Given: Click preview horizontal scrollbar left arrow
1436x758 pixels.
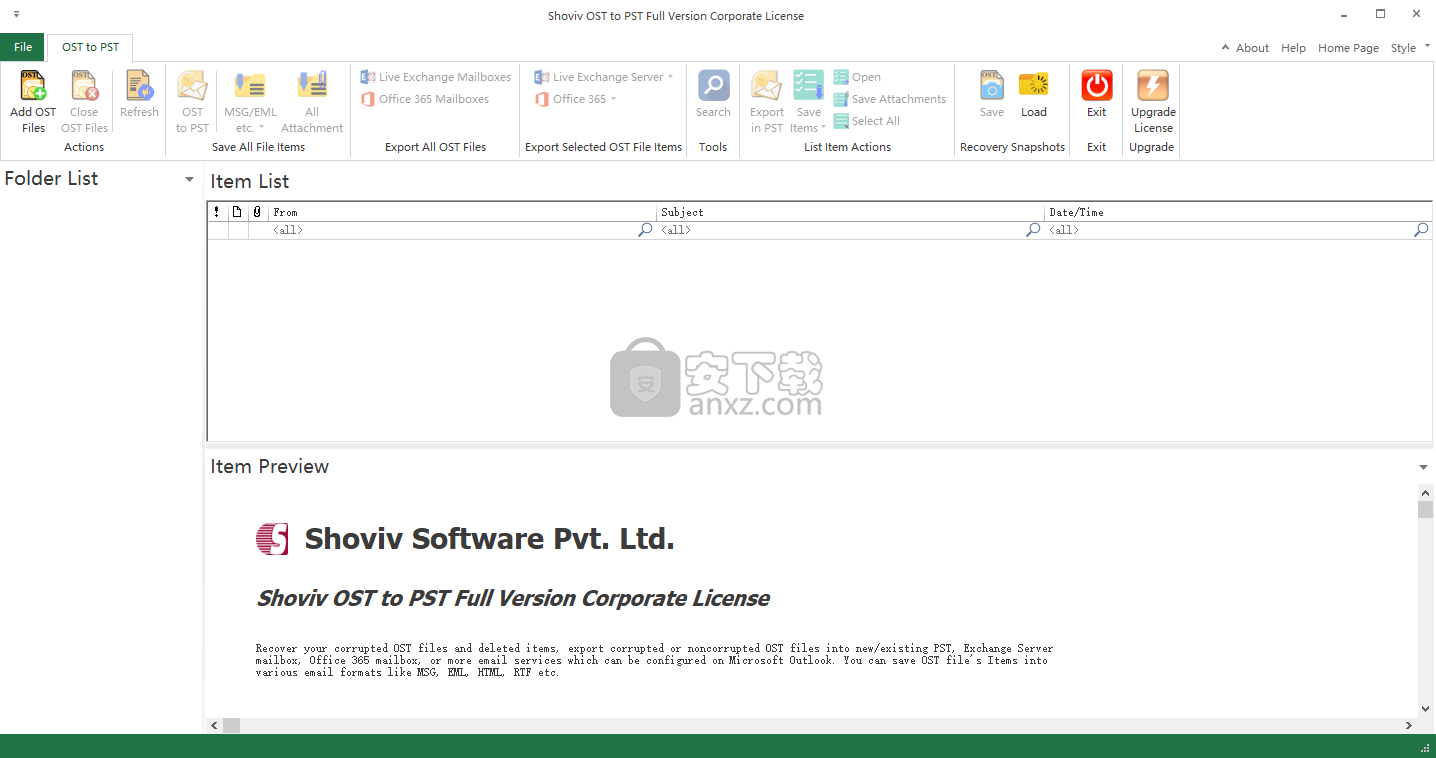Looking at the screenshot, I should point(214,725).
